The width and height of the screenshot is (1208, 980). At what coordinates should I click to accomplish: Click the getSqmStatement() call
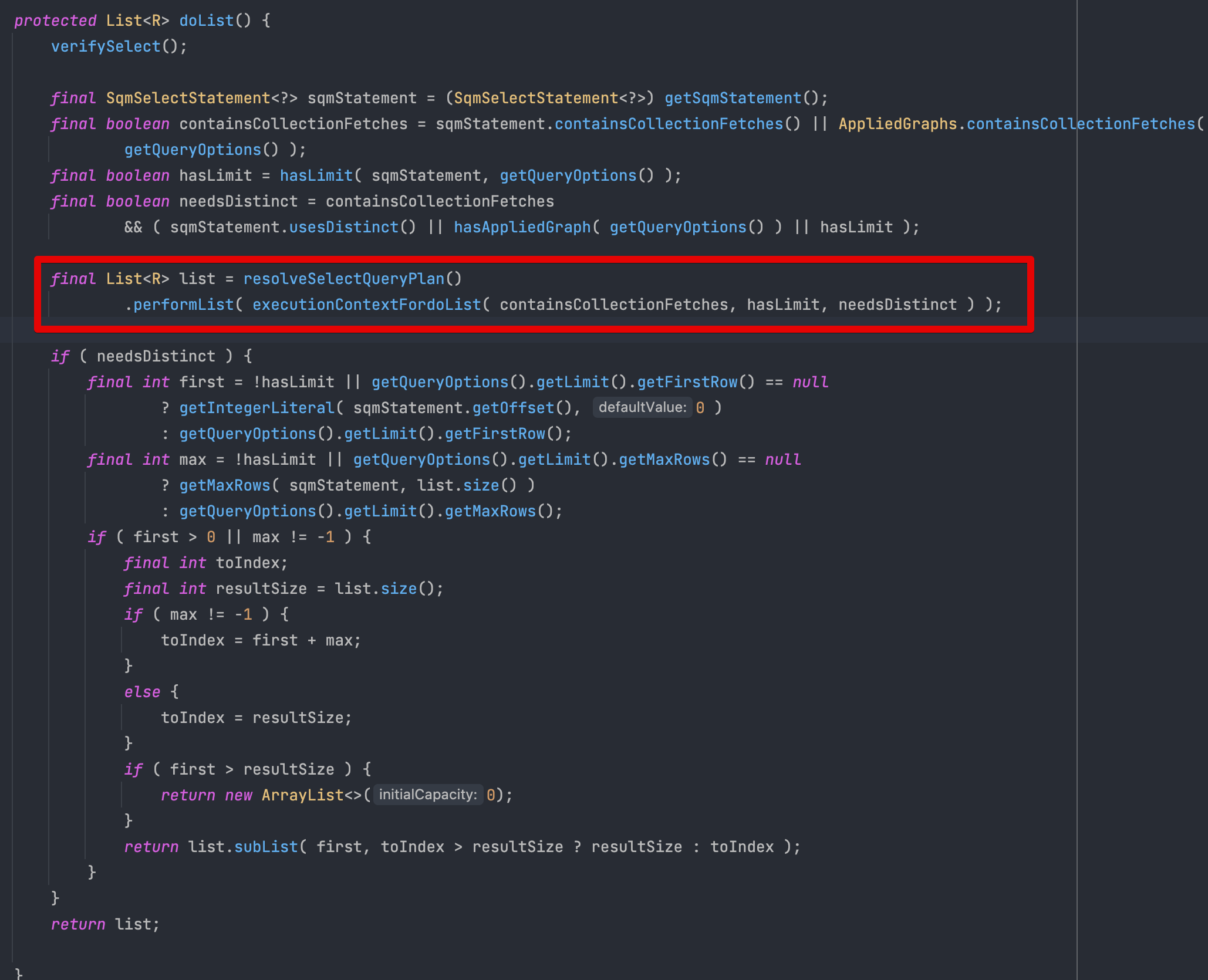[x=741, y=98]
